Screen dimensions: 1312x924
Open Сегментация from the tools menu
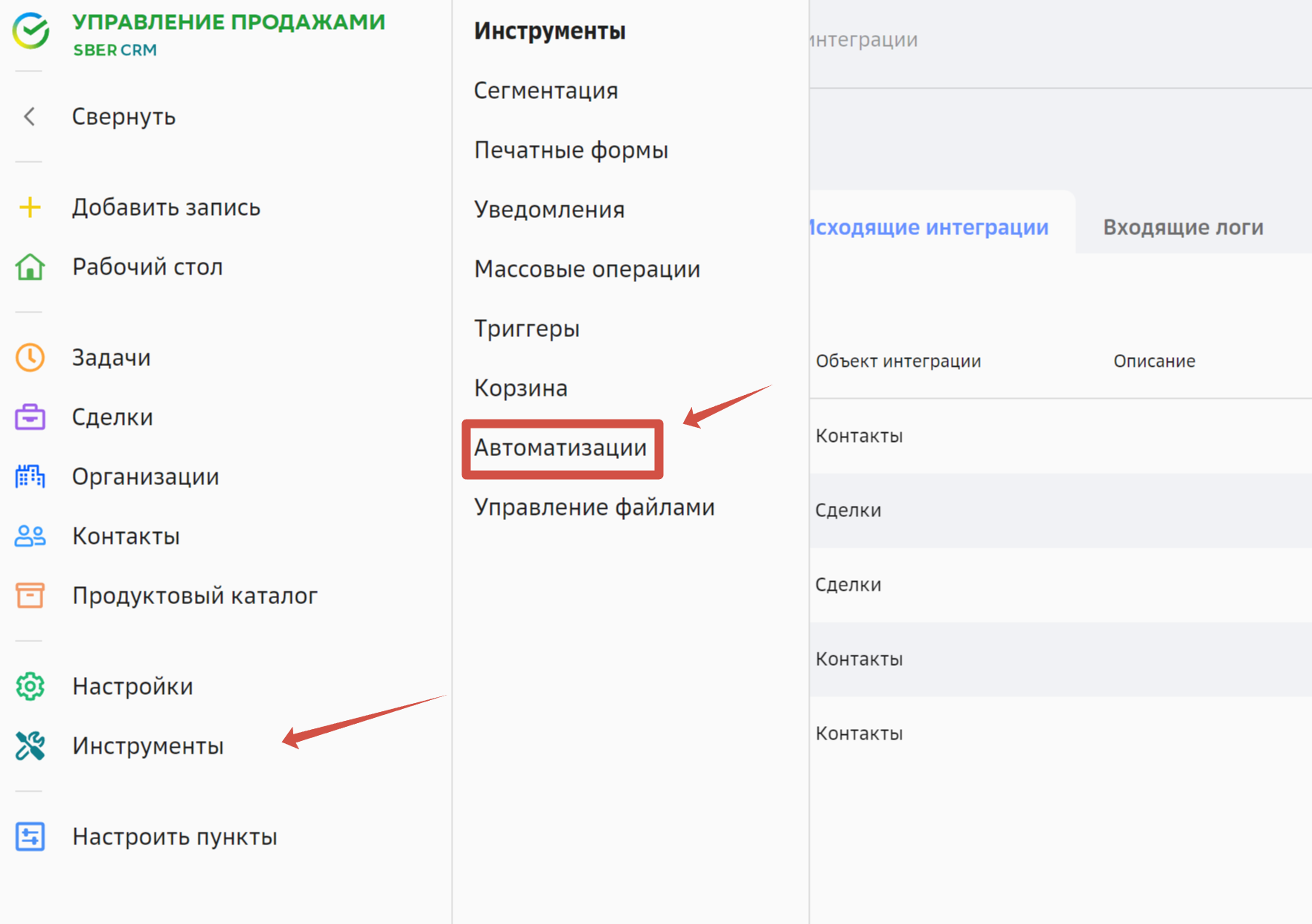click(x=545, y=91)
